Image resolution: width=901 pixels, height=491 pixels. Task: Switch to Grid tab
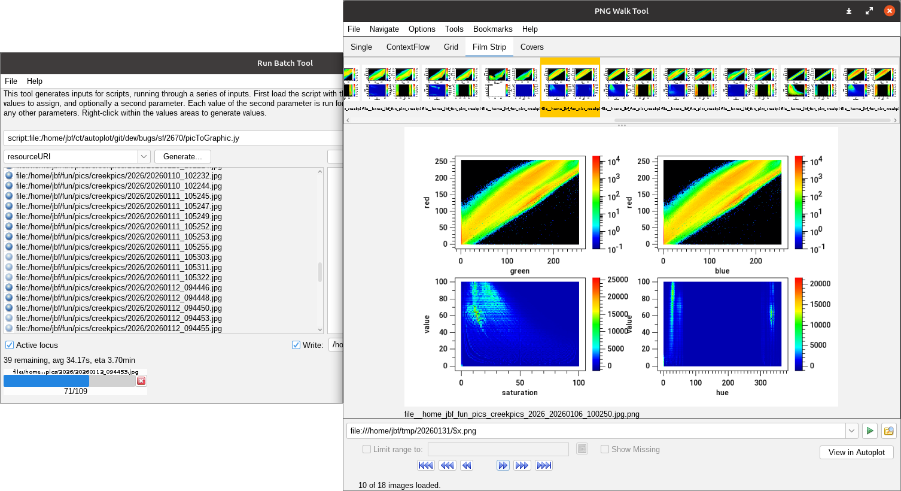[x=450, y=47]
